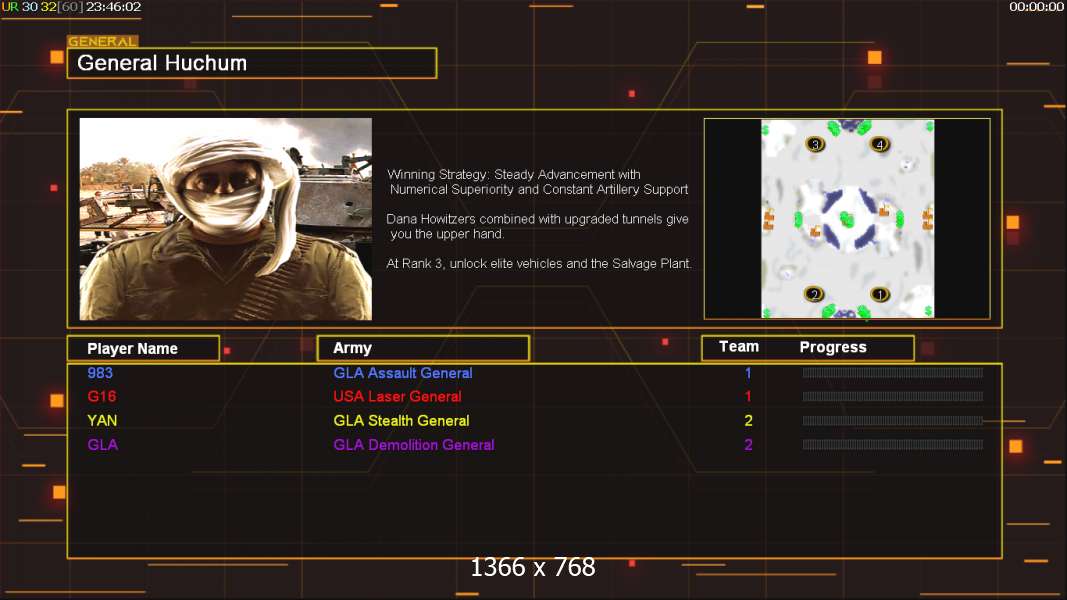Click the GLA Demolition General army entry
Viewport: 1067px width, 600px height.
[414, 445]
